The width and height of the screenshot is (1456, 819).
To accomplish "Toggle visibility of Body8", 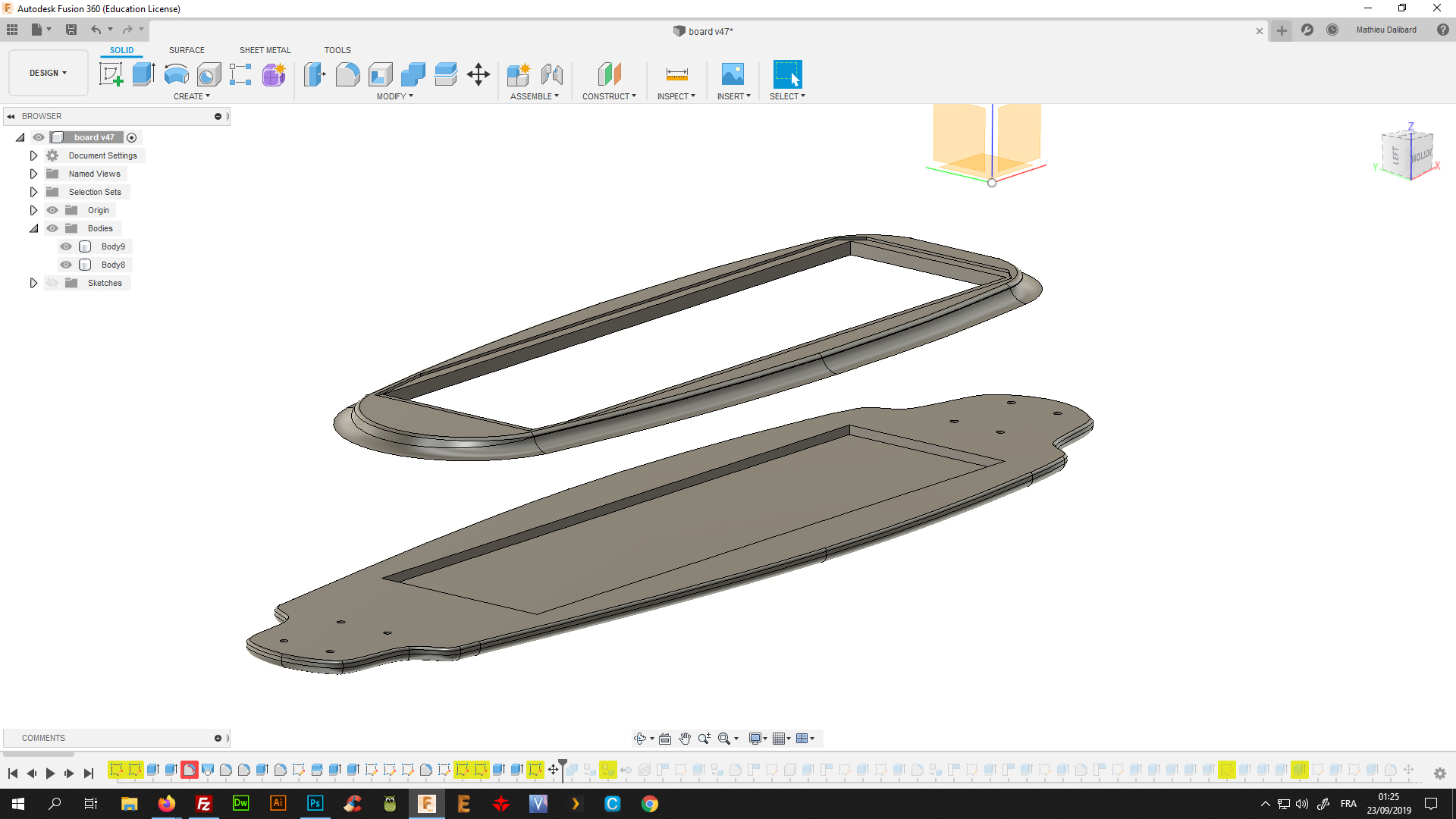I will (x=66, y=265).
